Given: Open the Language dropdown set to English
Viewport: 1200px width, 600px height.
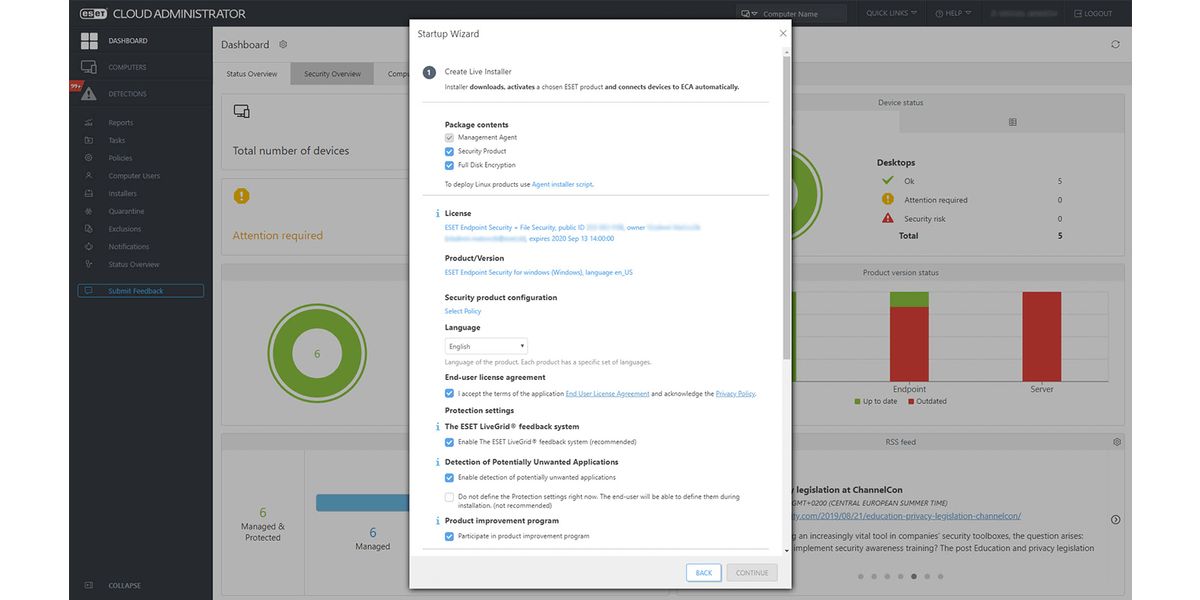Looking at the screenshot, I should (486, 346).
